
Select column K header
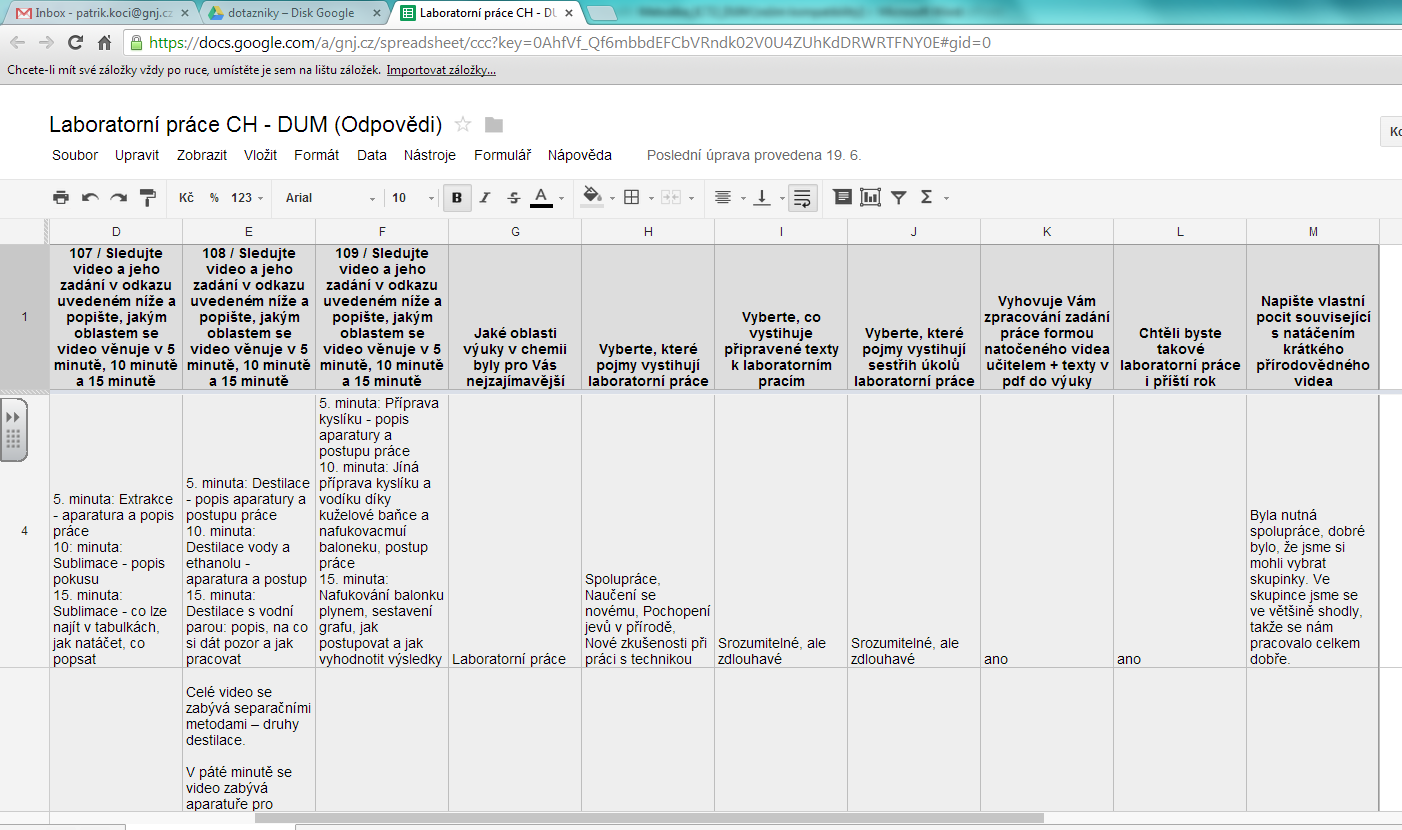(1047, 231)
